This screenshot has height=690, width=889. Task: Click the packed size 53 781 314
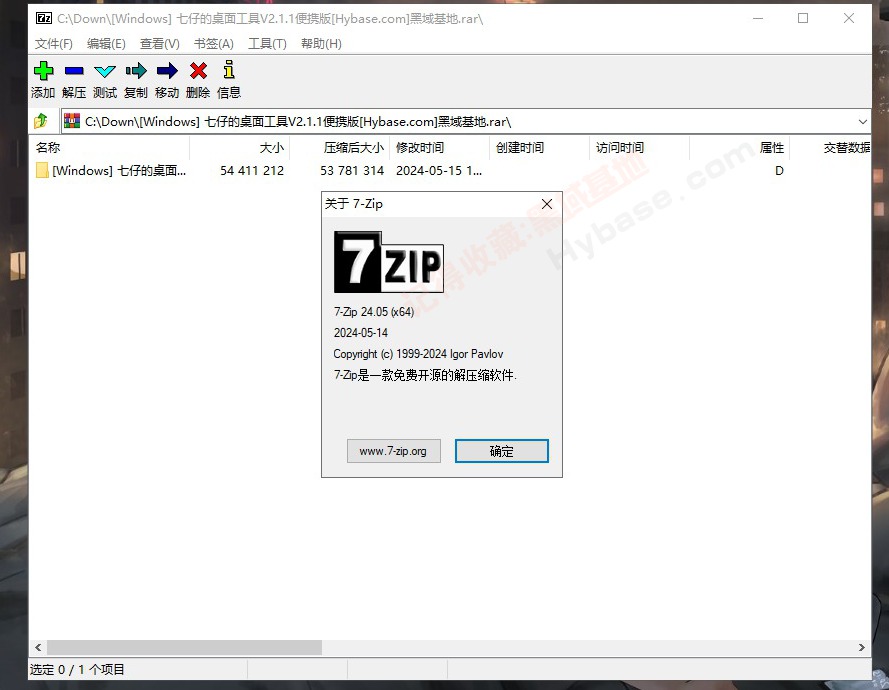[352, 171]
